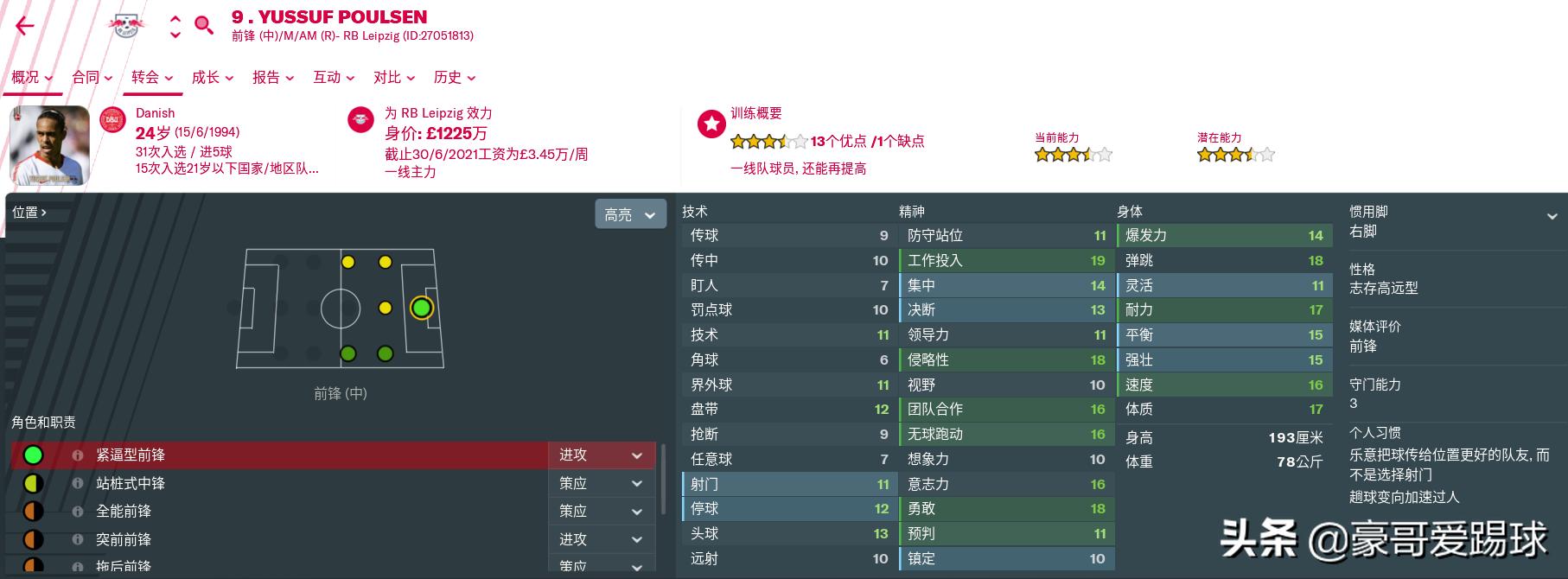Click the Danish national team badge

(112, 121)
